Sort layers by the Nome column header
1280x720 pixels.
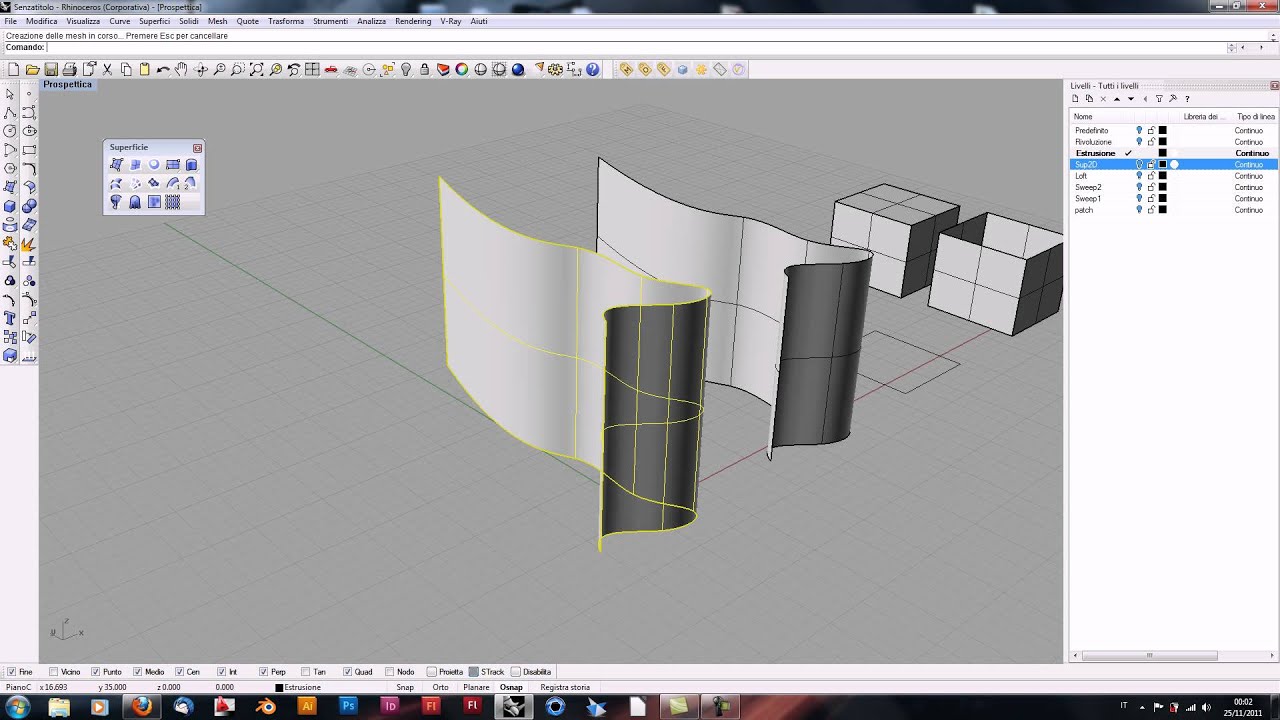tap(1083, 117)
